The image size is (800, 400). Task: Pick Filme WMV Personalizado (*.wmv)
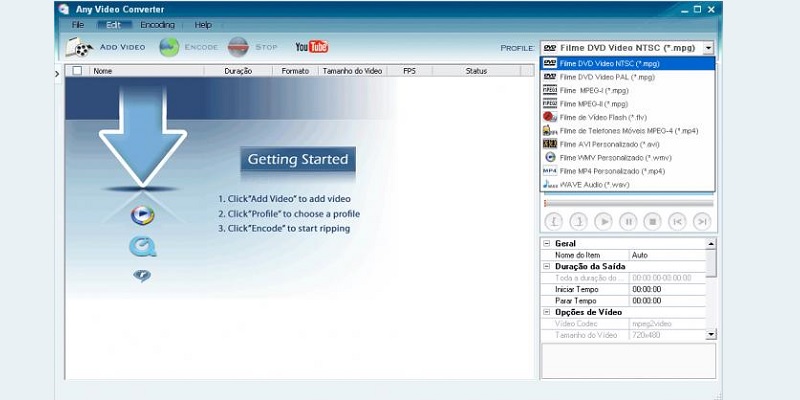pyautogui.click(x=628, y=157)
